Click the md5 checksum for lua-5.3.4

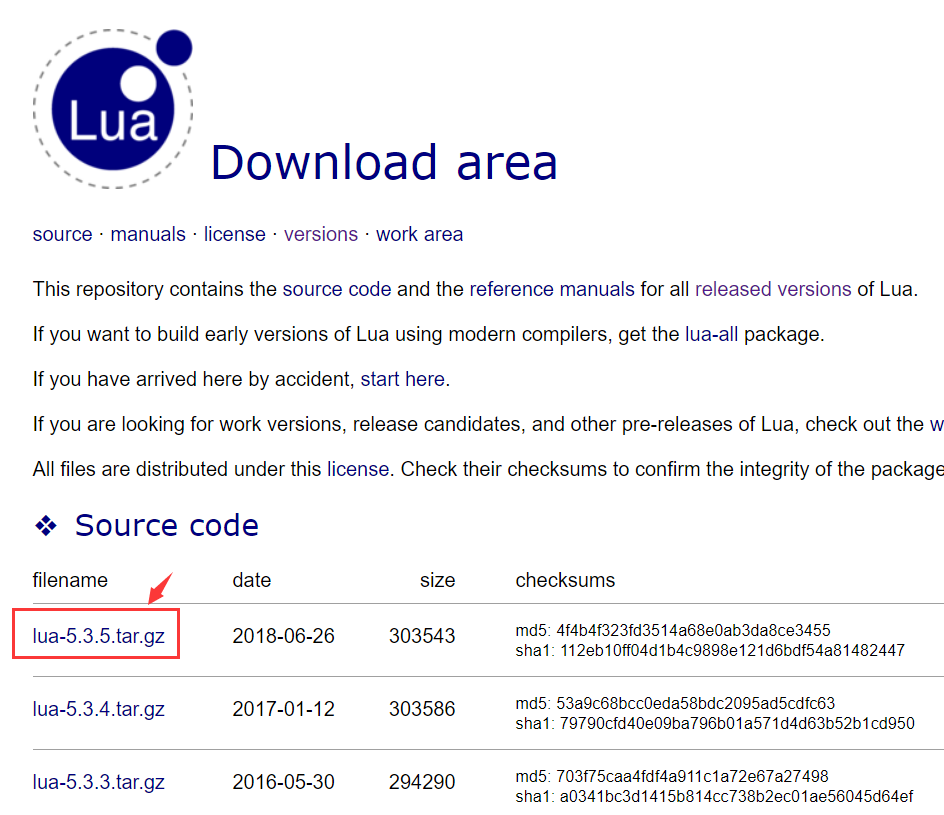[x=675, y=703]
